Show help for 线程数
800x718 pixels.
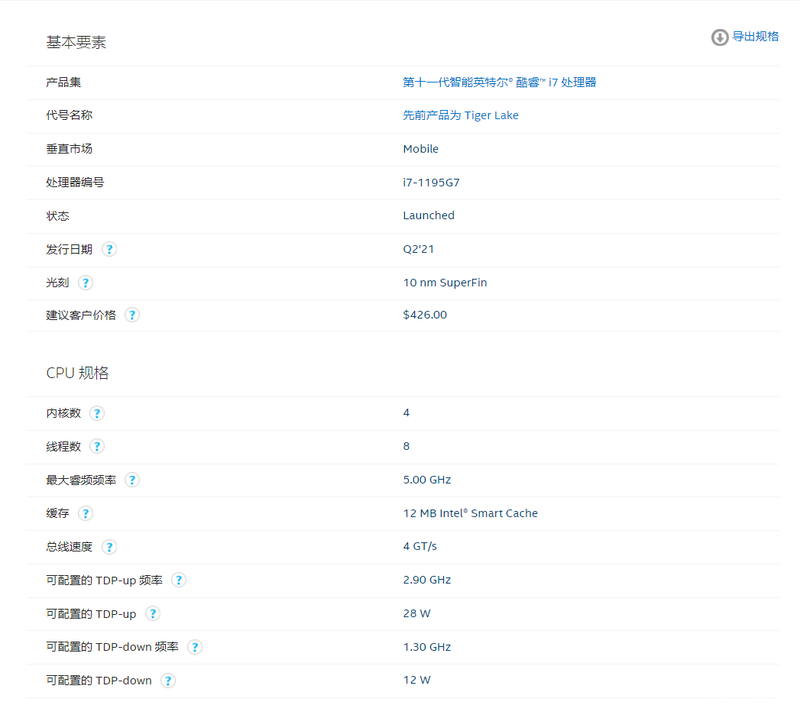(97, 447)
